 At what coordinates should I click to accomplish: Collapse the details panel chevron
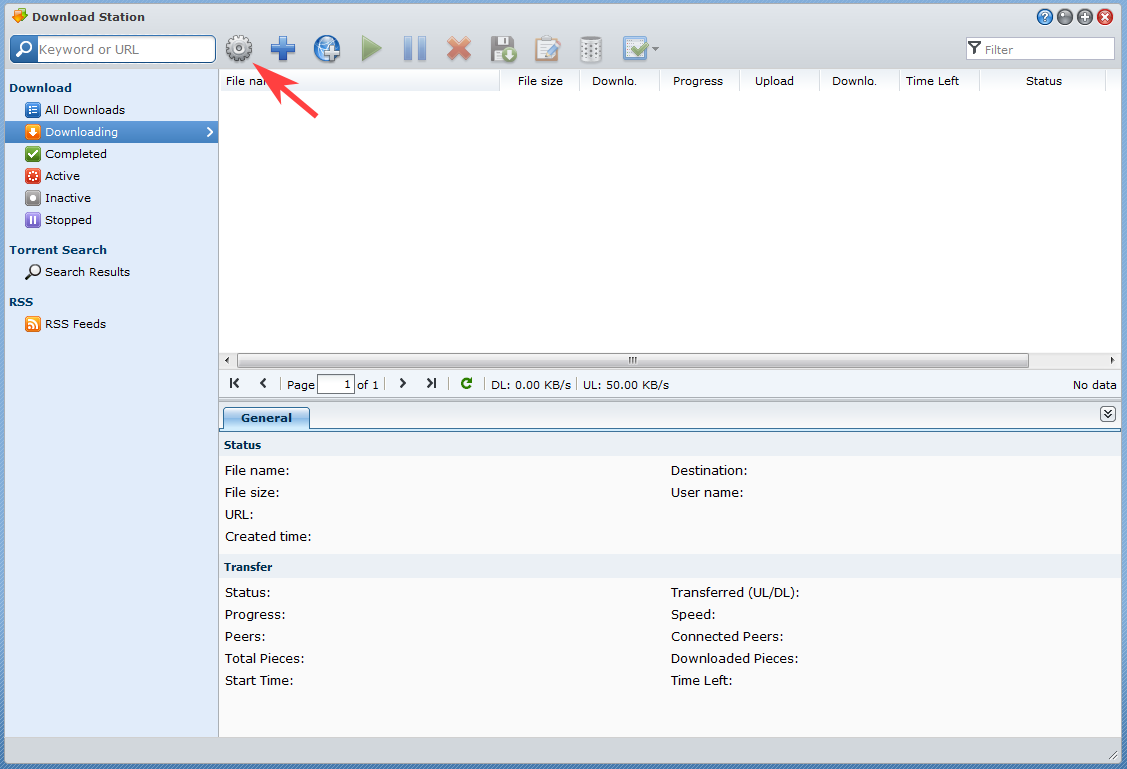point(1108,414)
